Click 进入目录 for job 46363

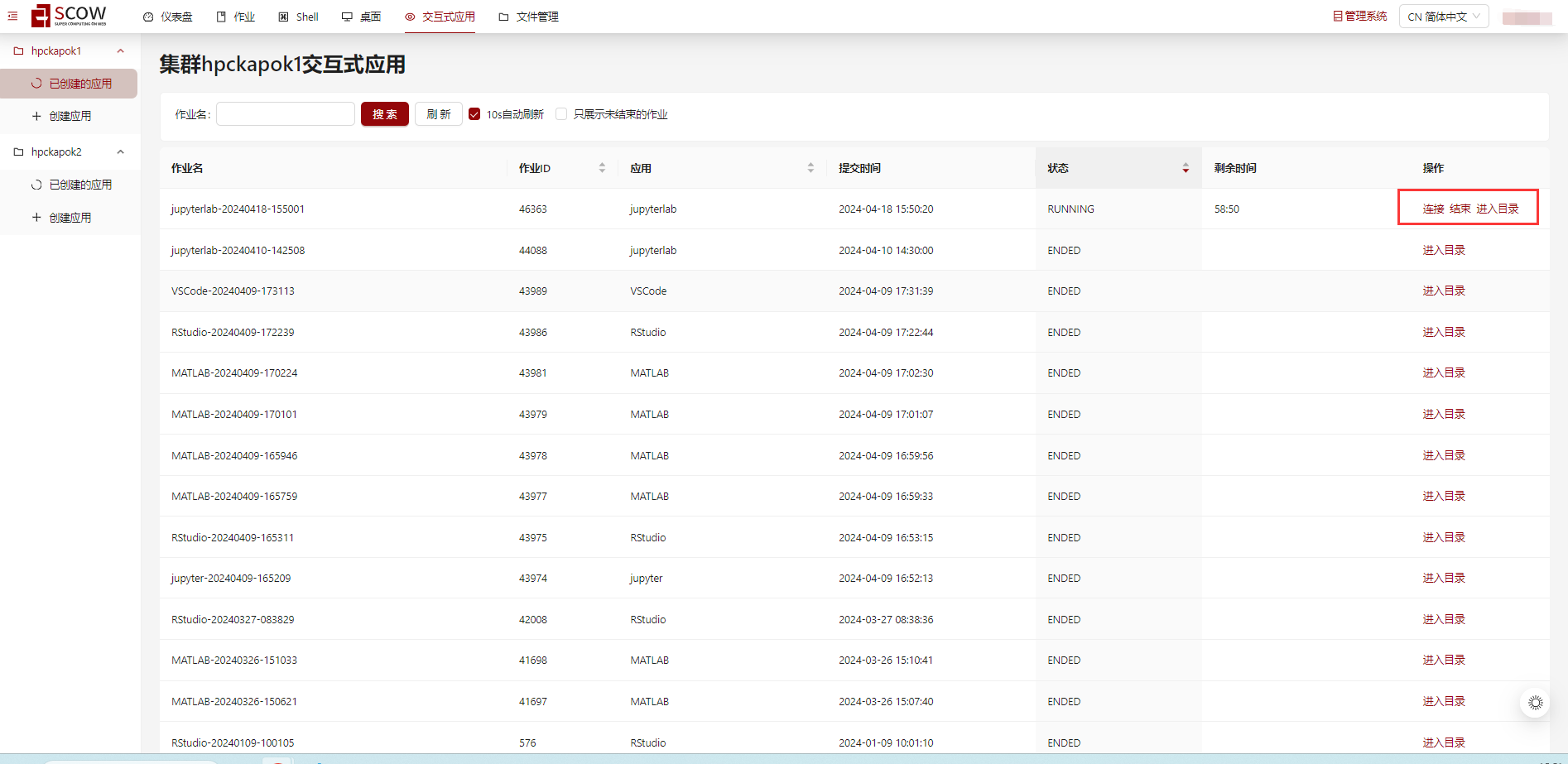(1498, 209)
